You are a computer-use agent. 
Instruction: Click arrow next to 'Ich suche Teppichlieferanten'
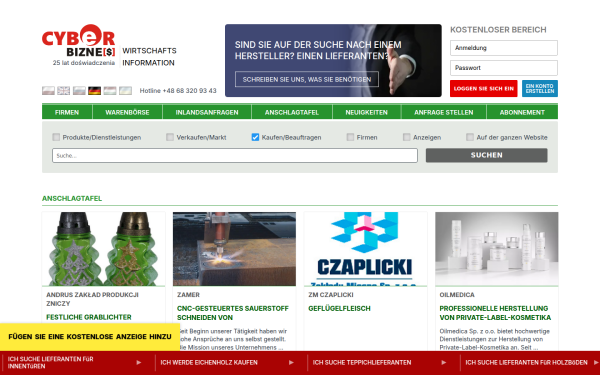tap(444, 362)
